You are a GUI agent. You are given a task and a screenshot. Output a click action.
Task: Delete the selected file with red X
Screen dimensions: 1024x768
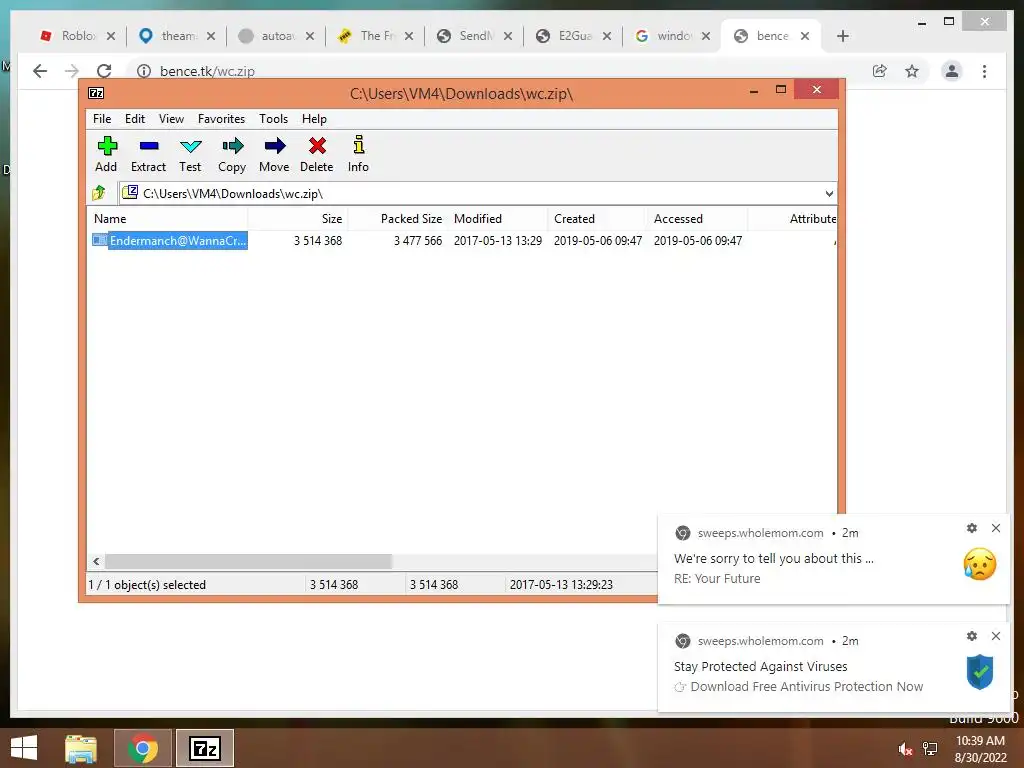(x=317, y=154)
